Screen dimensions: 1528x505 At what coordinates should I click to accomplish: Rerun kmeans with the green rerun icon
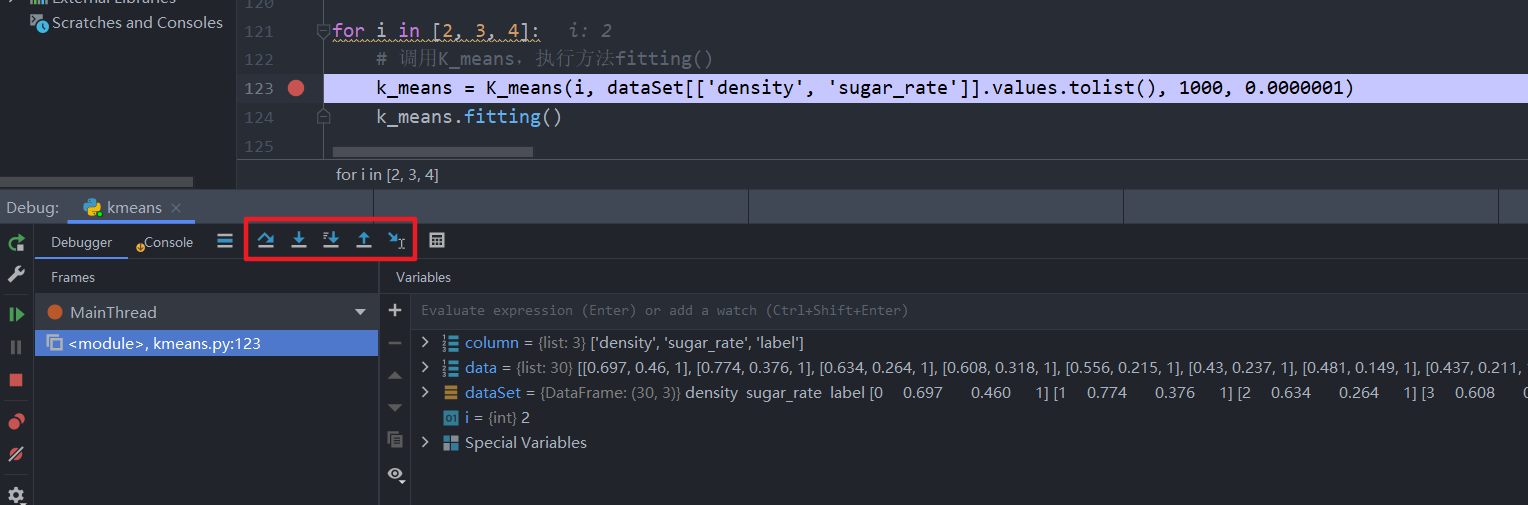point(16,242)
